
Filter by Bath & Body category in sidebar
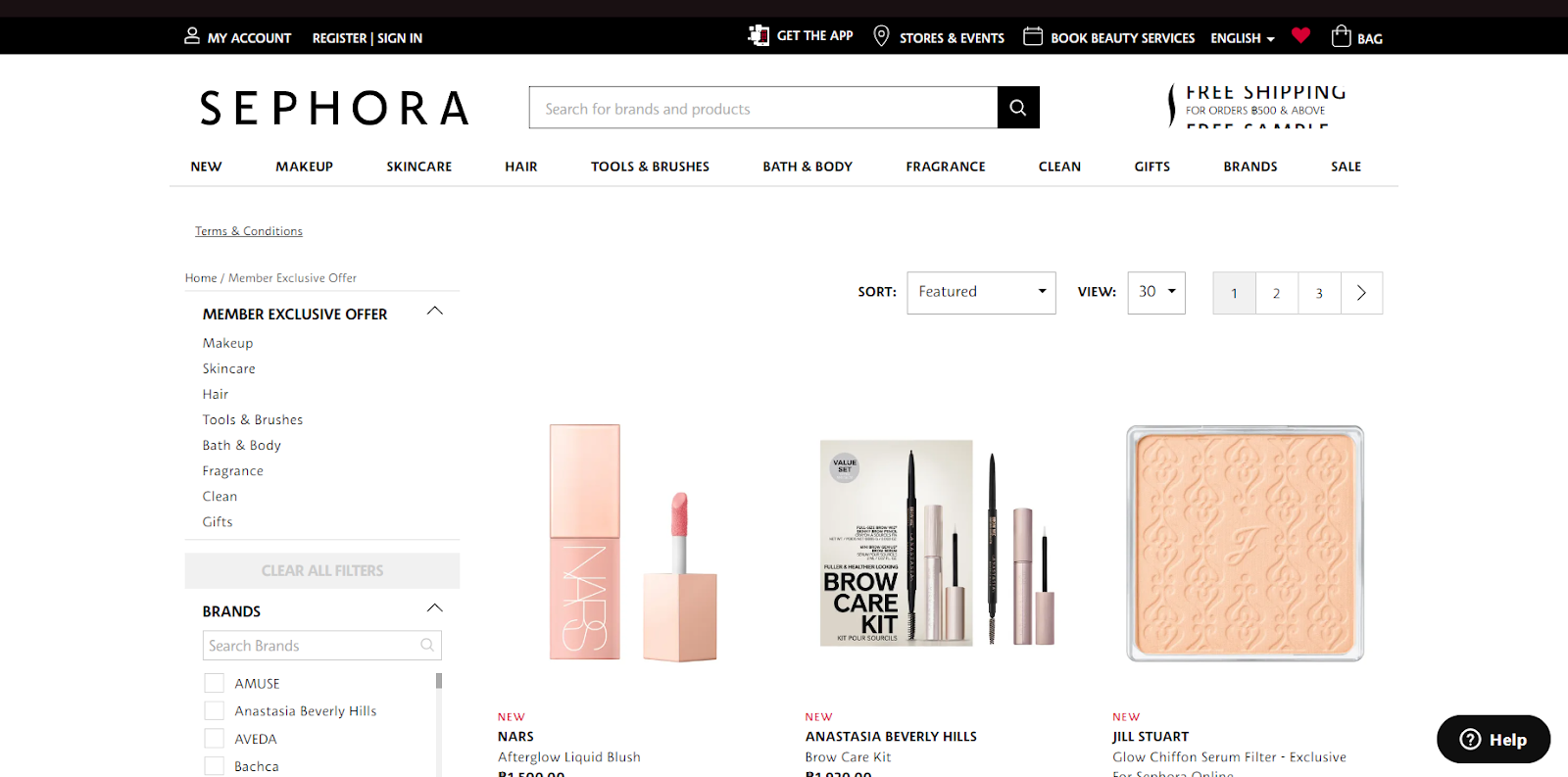(242, 445)
